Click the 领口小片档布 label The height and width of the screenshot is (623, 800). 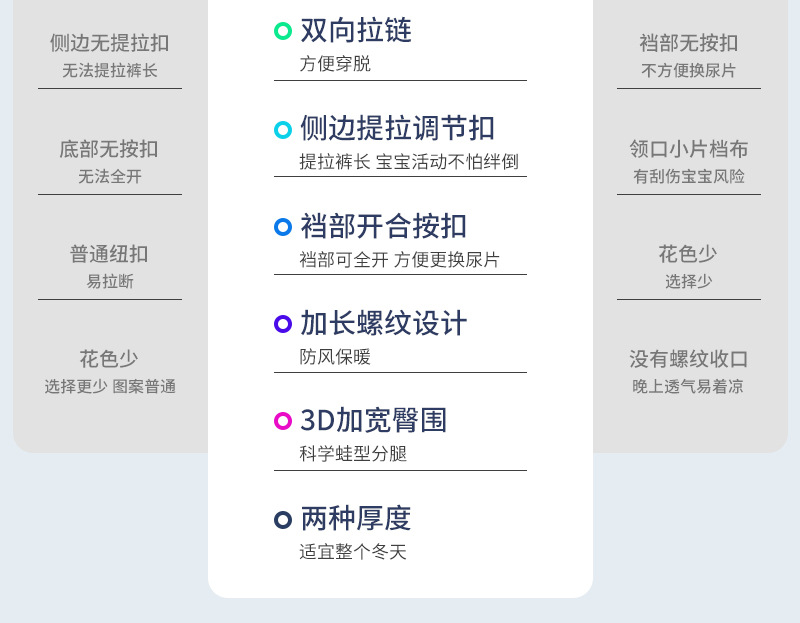pos(689,149)
